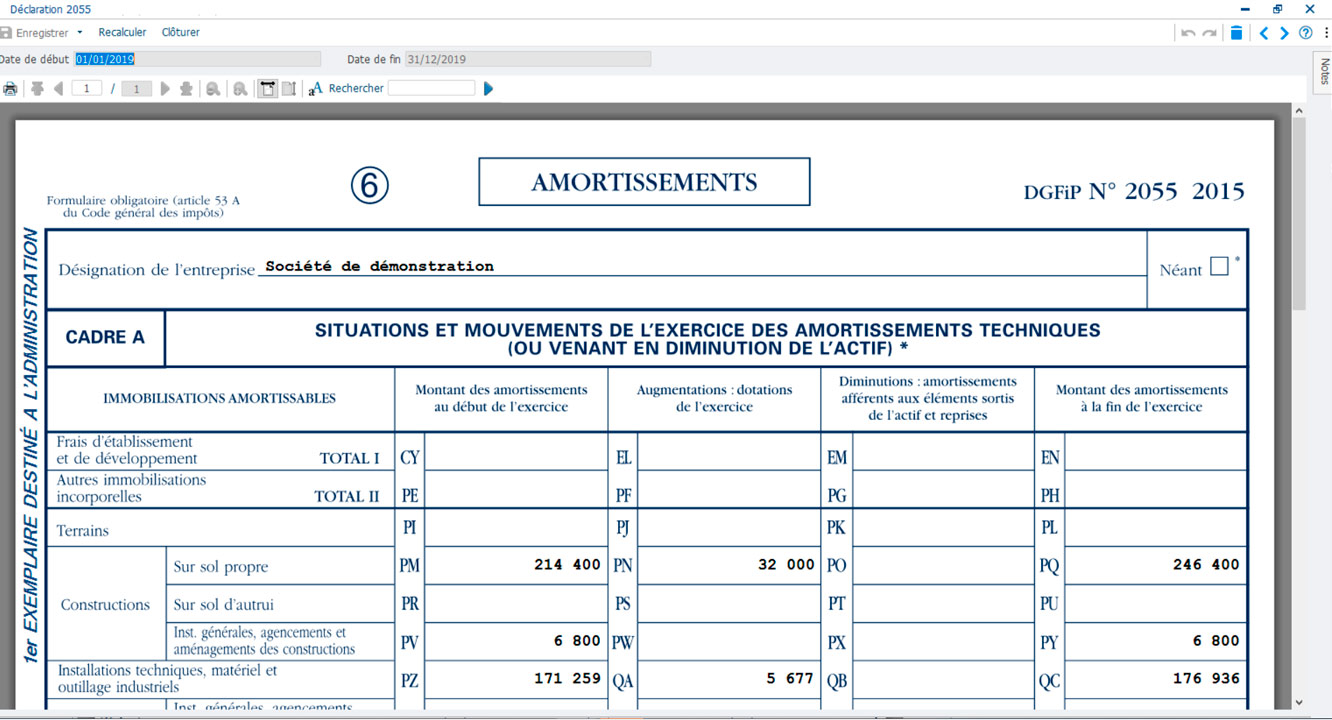Click the Recalculer button
The height and width of the screenshot is (720, 1332).
122,33
